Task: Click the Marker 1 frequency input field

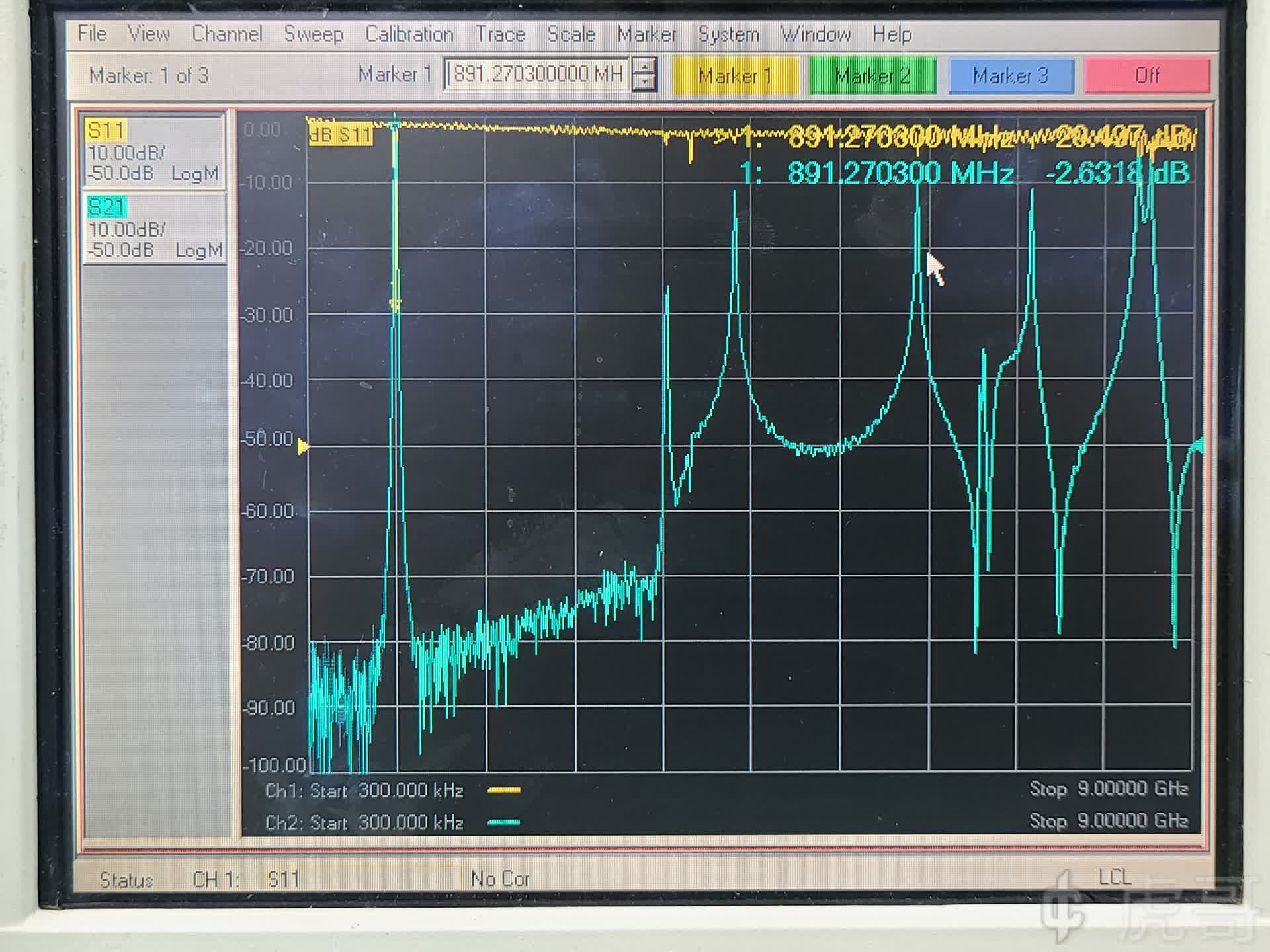Action: click(x=536, y=74)
